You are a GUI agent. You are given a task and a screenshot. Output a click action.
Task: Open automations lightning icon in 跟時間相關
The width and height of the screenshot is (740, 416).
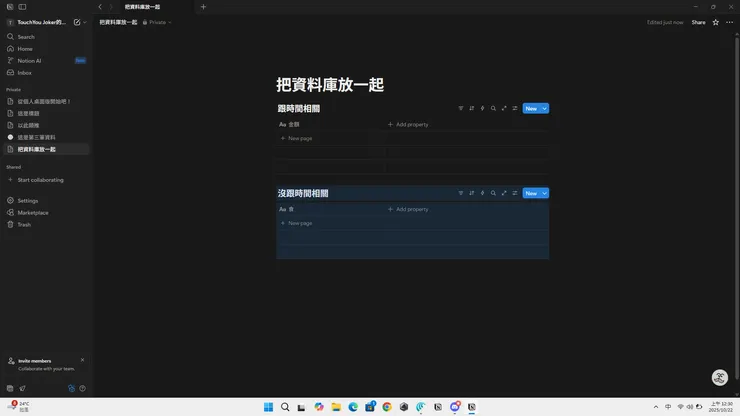482,108
